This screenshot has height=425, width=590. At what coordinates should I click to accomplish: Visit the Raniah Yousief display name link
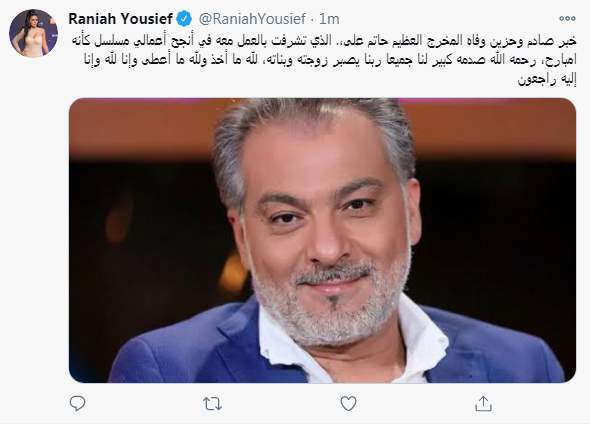[120, 19]
